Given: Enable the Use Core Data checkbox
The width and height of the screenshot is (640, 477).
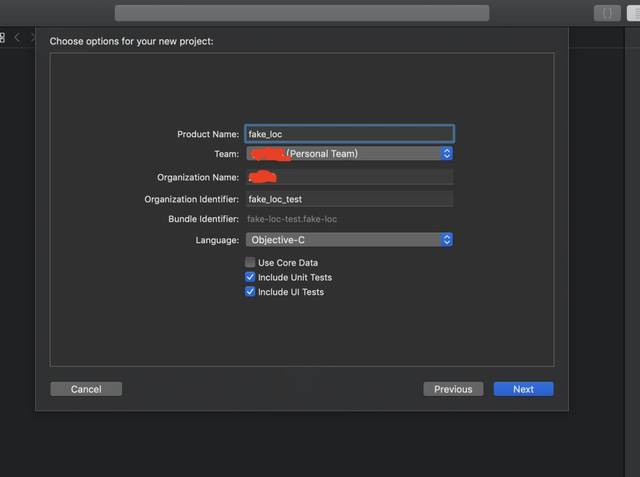Looking at the screenshot, I should coord(250,262).
